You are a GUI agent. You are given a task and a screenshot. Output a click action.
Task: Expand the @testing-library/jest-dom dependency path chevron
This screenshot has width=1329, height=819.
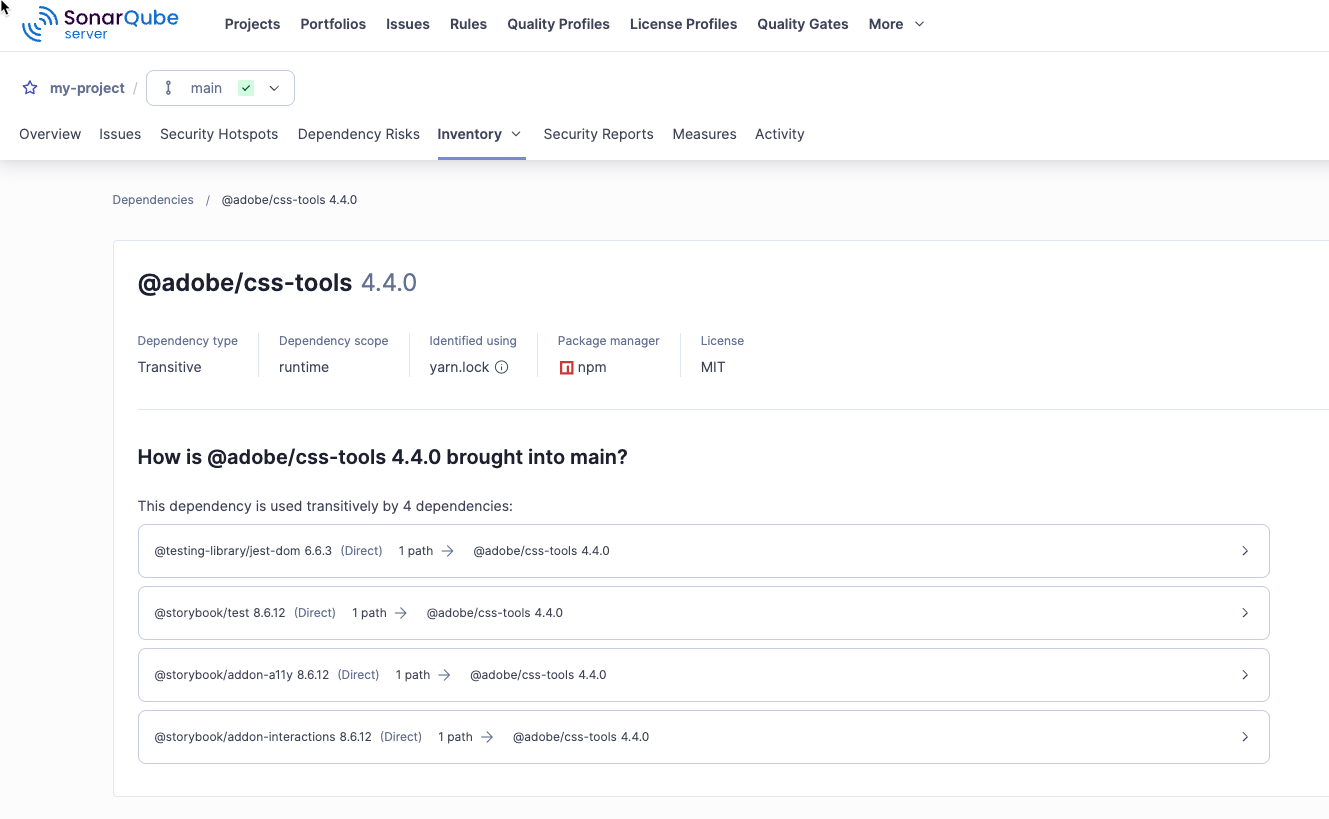[1244, 551]
